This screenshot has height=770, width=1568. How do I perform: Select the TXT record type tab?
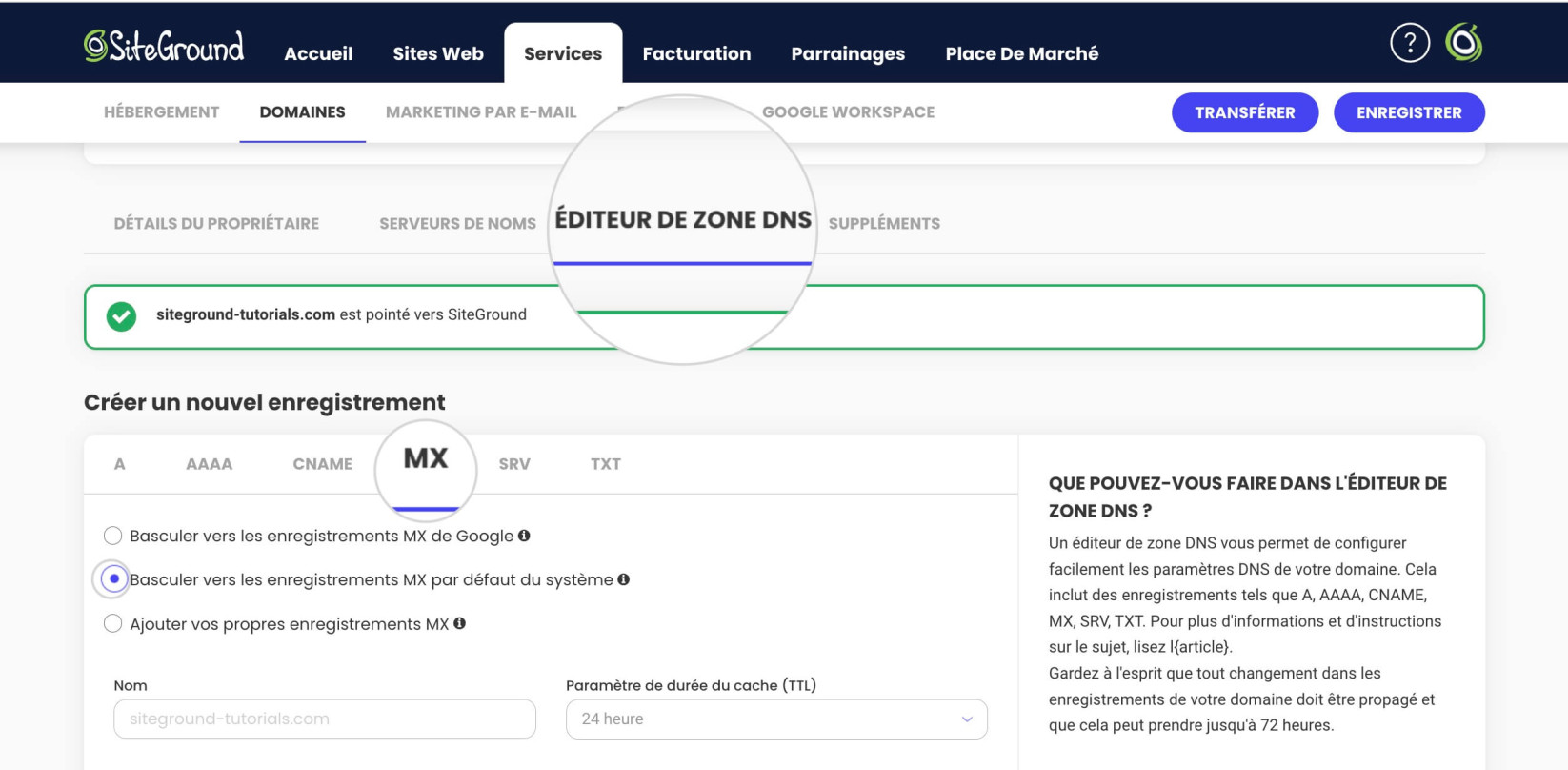point(606,464)
